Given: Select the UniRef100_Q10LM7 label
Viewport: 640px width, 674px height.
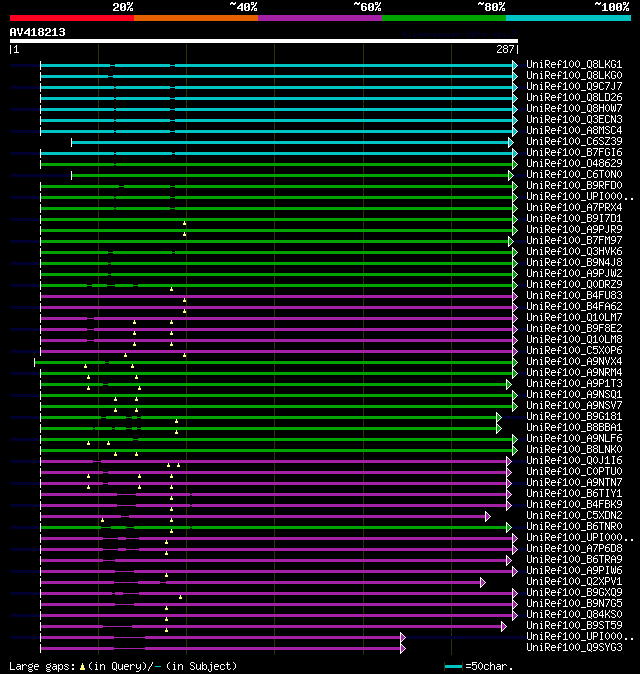Looking at the screenshot, I should tap(574, 318).
